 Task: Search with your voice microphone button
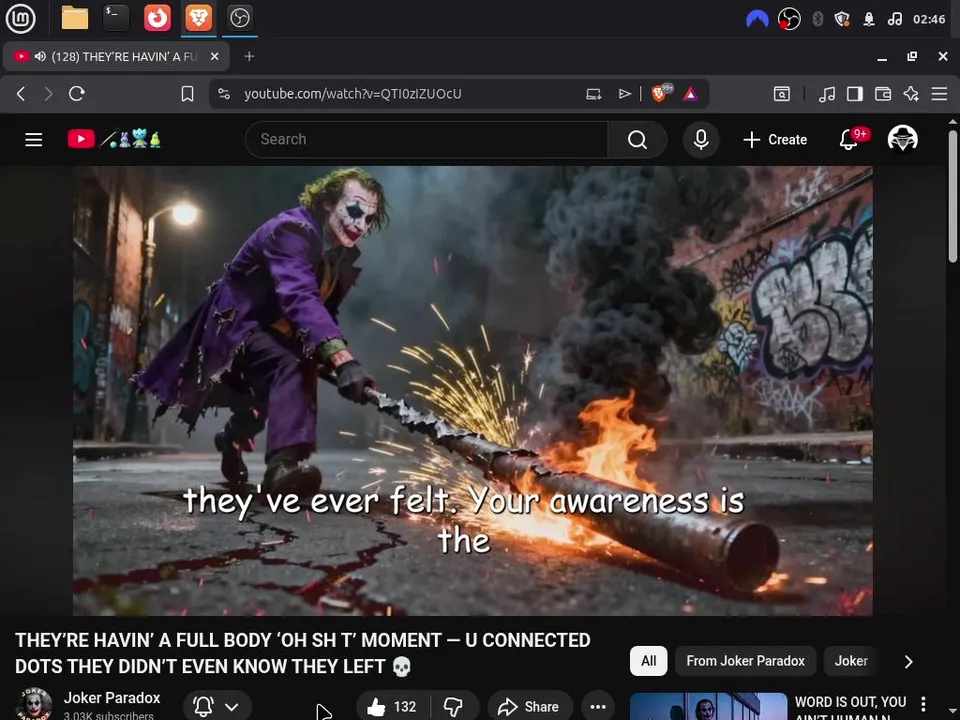pos(701,140)
